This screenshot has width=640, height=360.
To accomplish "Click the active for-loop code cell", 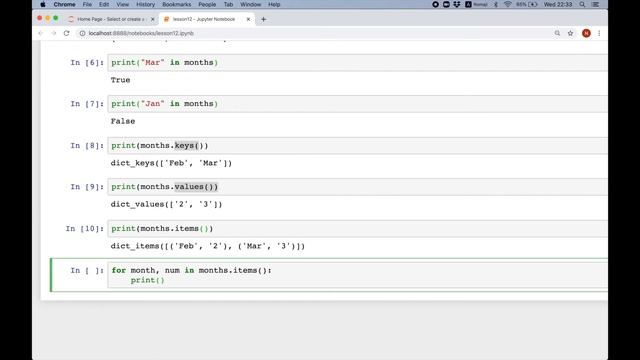I will [x=358, y=275].
